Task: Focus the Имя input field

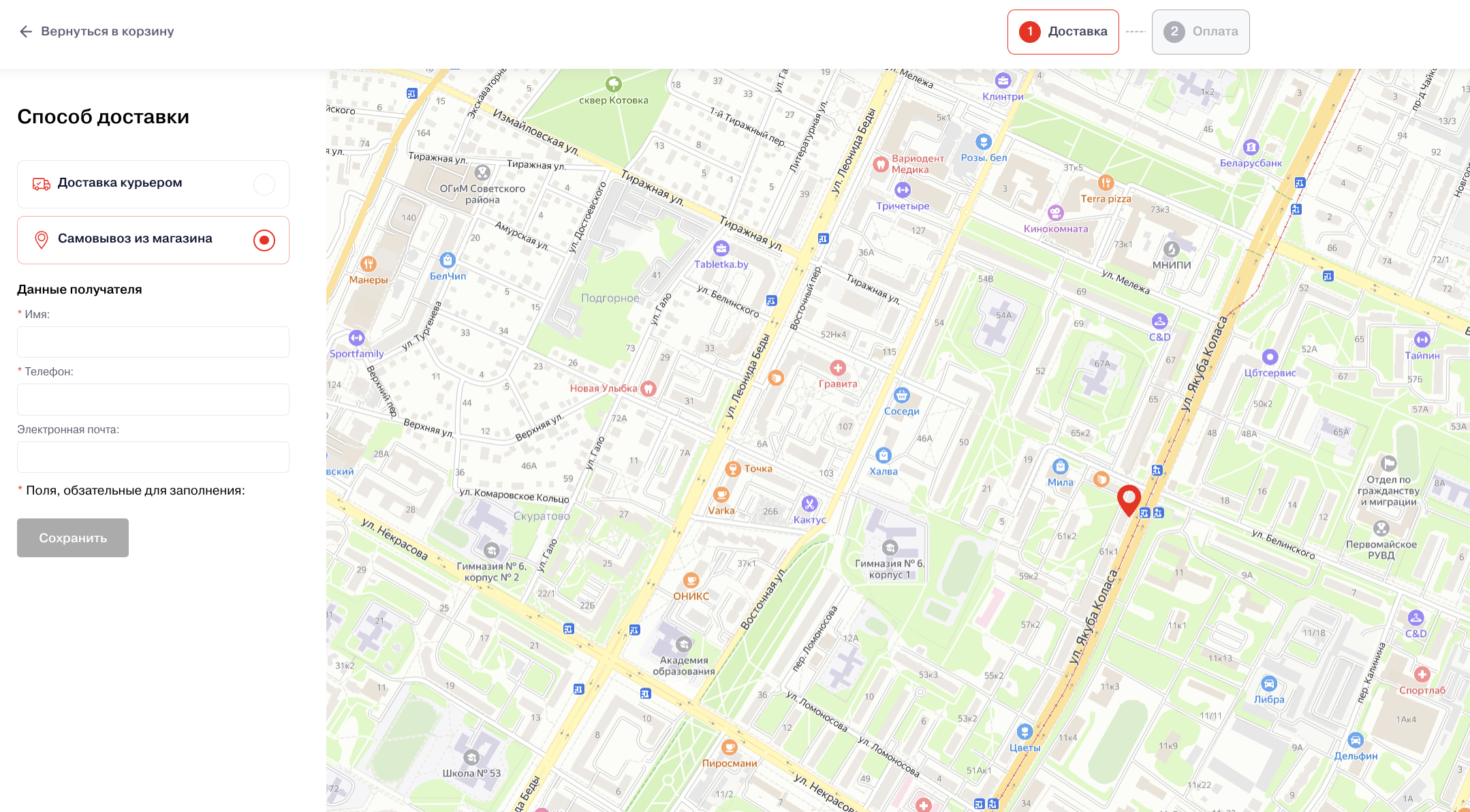Action: click(x=153, y=342)
